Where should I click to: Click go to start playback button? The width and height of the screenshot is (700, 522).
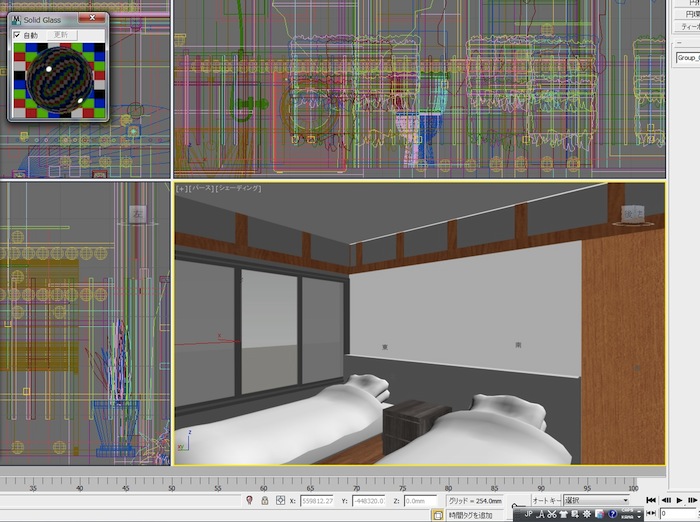651,500
